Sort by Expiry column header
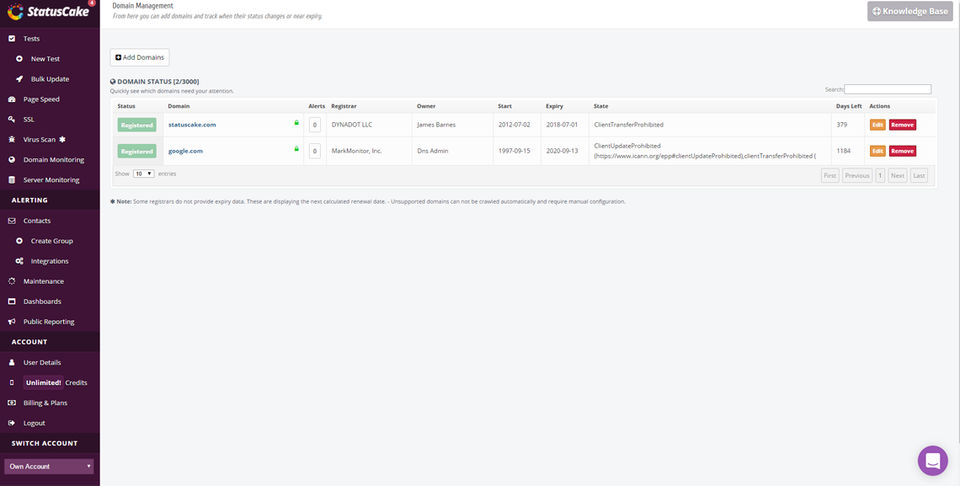This screenshot has width=960, height=486. (x=555, y=107)
